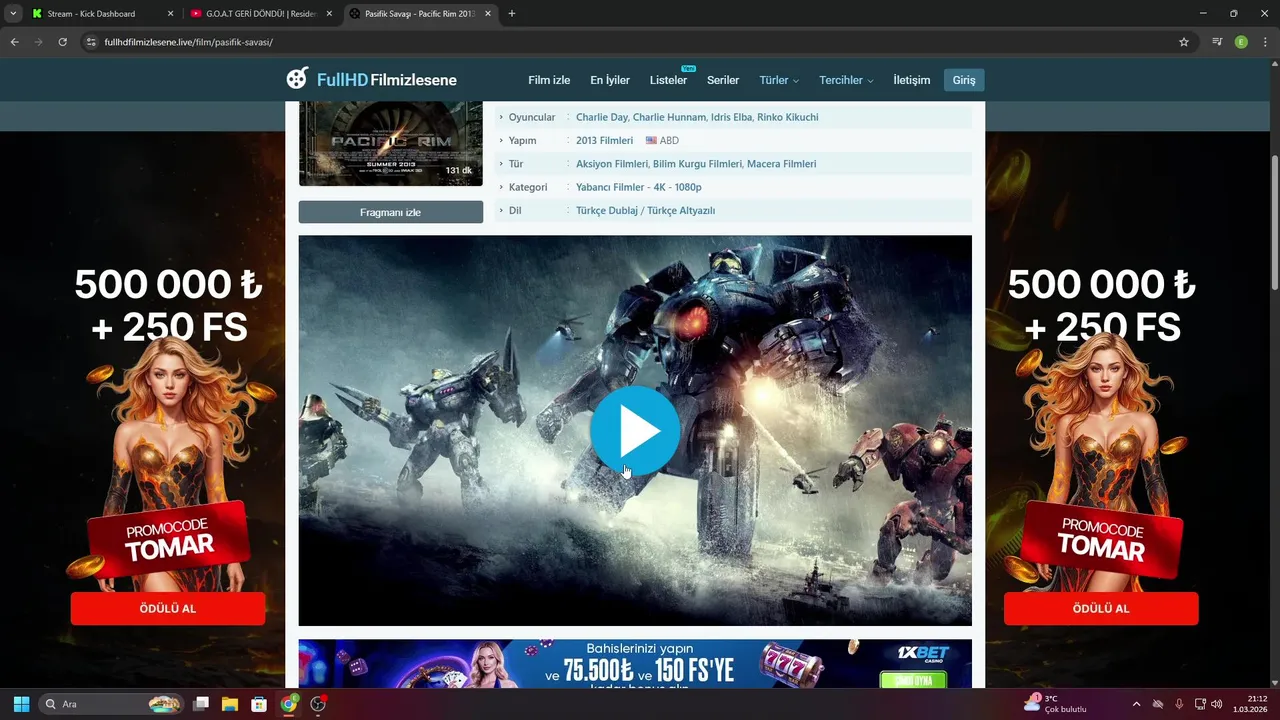The height and width of the screenshot is (720, 1280).
Task: Open File Explorer from the taskbar
Action: pyautogui.click(x=230, y=704)
